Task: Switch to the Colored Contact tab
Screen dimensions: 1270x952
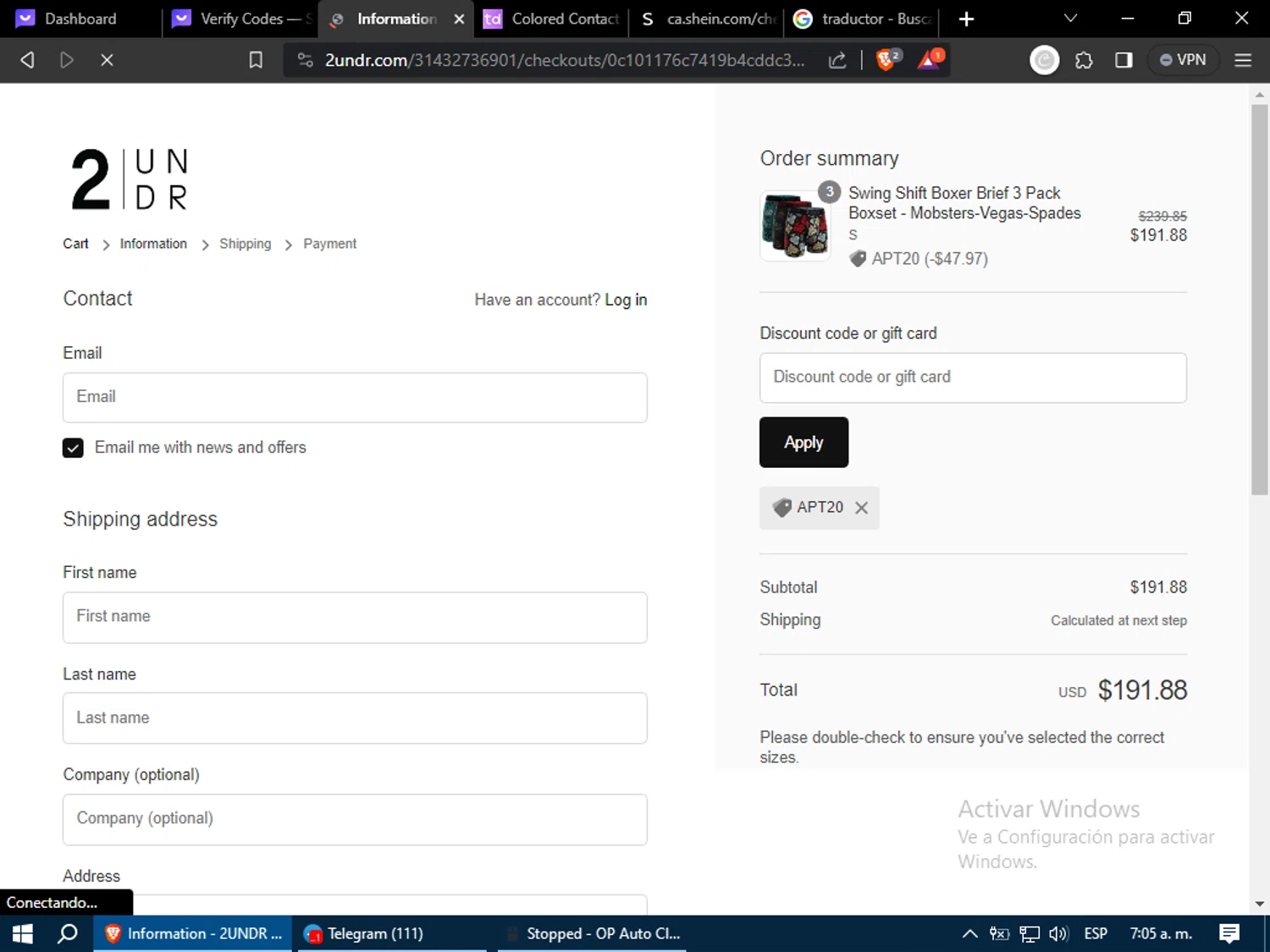Action: pyautogui.click(x=551, y=19)
